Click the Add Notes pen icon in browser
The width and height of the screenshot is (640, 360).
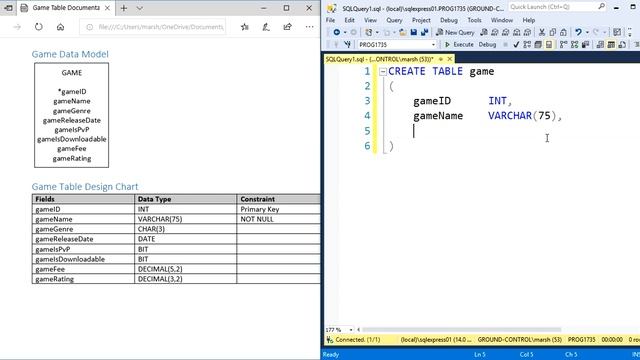[266, 27]
